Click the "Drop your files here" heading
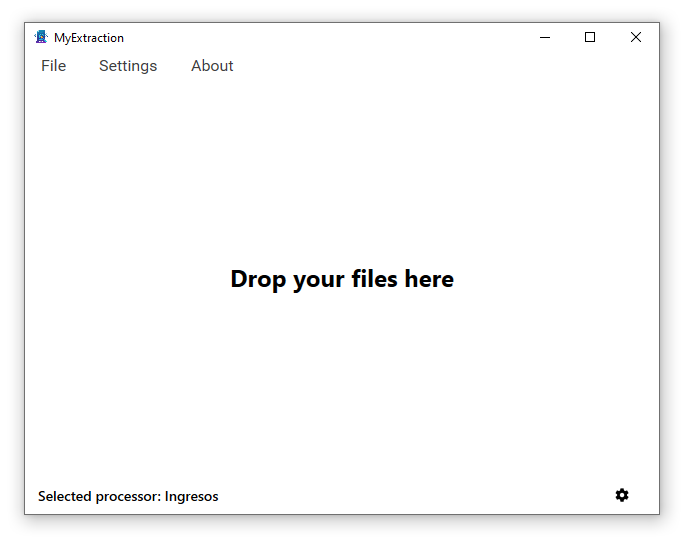Viewport: 691px width, 543px height. point(342,279)
